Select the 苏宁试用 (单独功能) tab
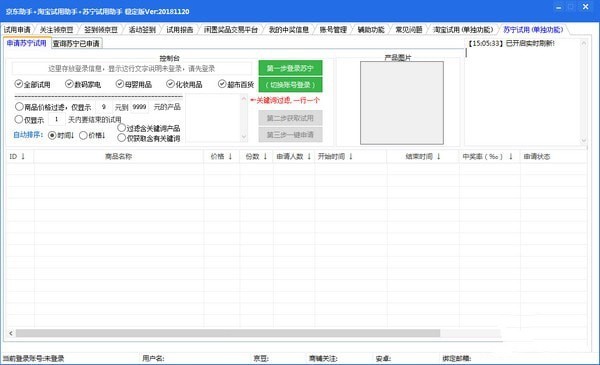Screen dimensions: 600x365 pos(533,29)
